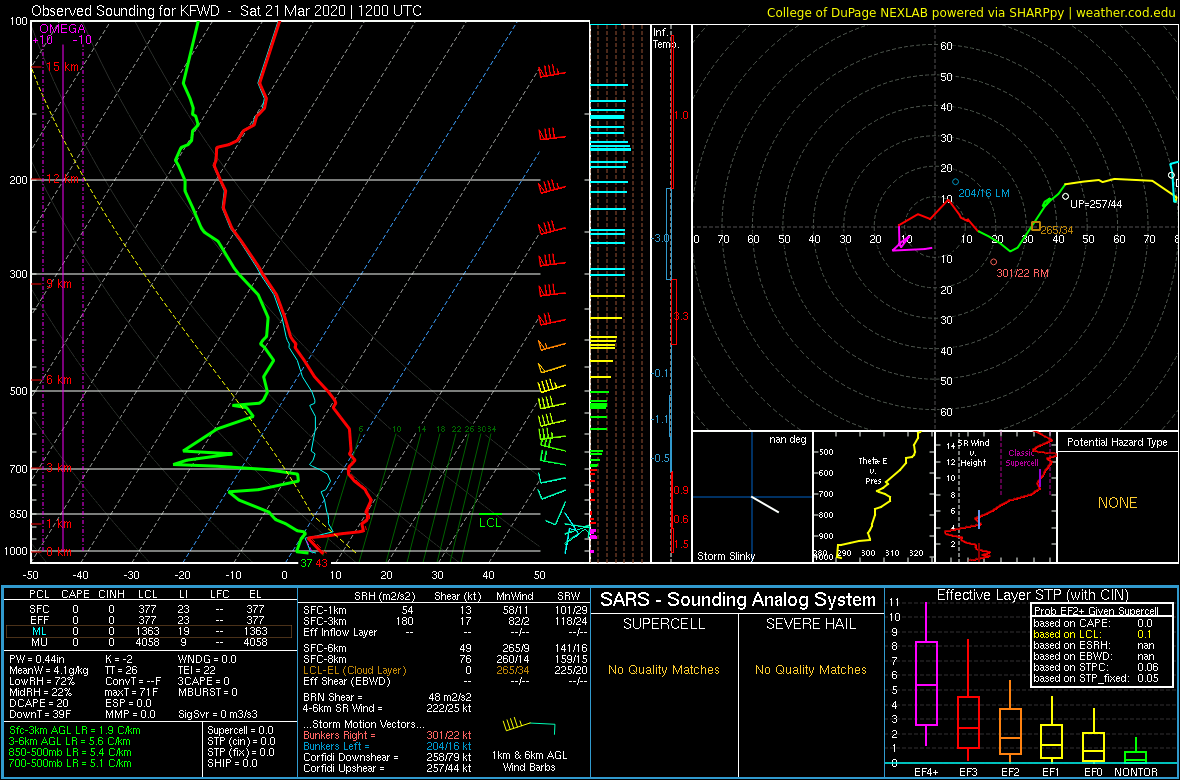Click the Observed Sounding for KFWD title
The width and height of the screenshot is (1180, 780).
[227, 11]
